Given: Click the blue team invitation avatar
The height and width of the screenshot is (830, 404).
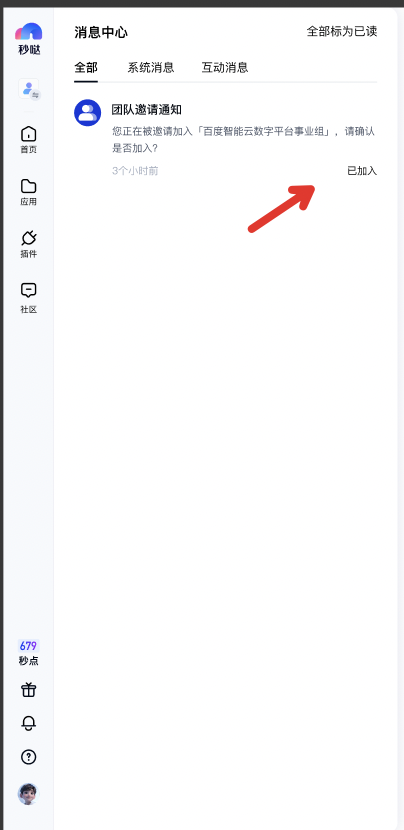Looking at the screenshot, I should [x=87, y=113].
